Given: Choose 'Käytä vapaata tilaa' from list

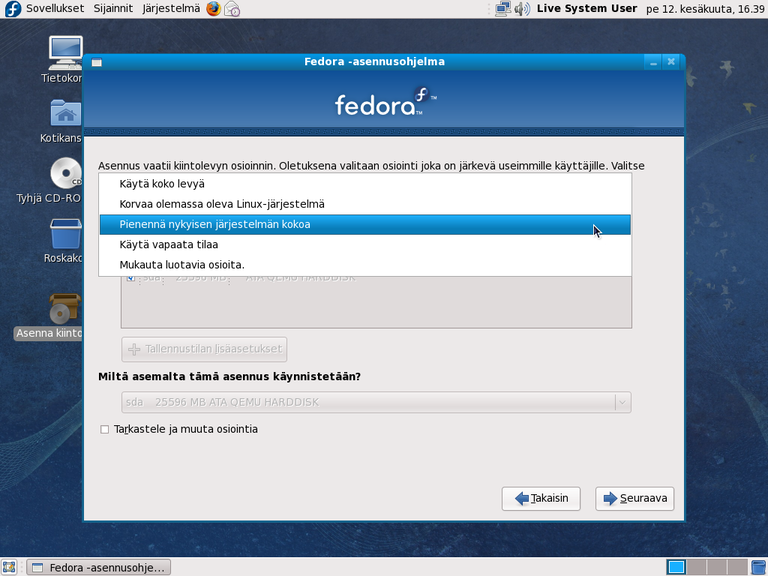Looking at the screenshot, I should 168,245.
